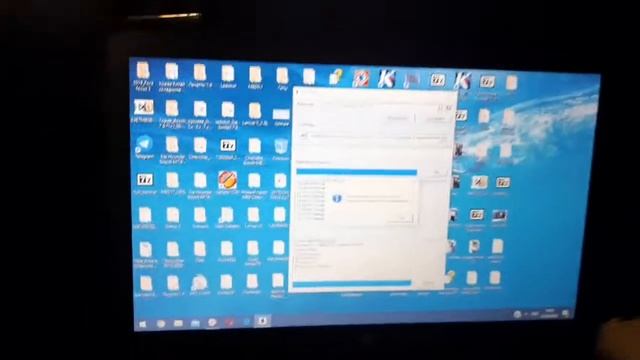The width and height of the screenshot is (640, 360).
Task: Open the notification center icon in tray
Action: (565, 313)
